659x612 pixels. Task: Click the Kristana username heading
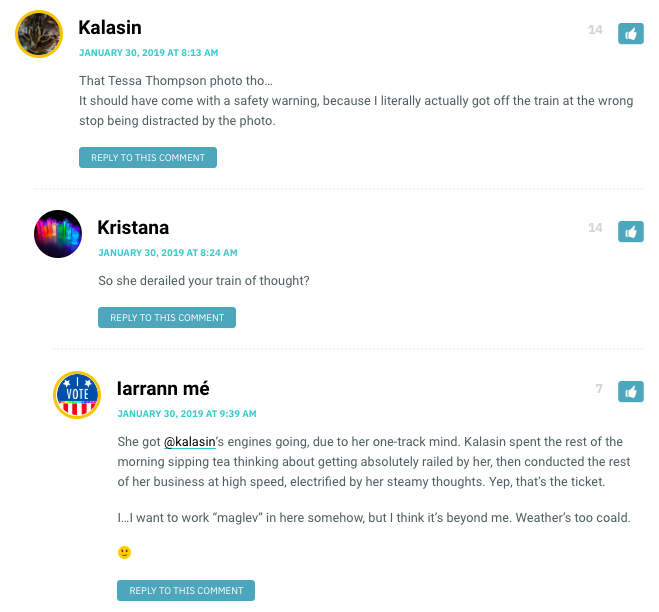(x=133, y=227)
